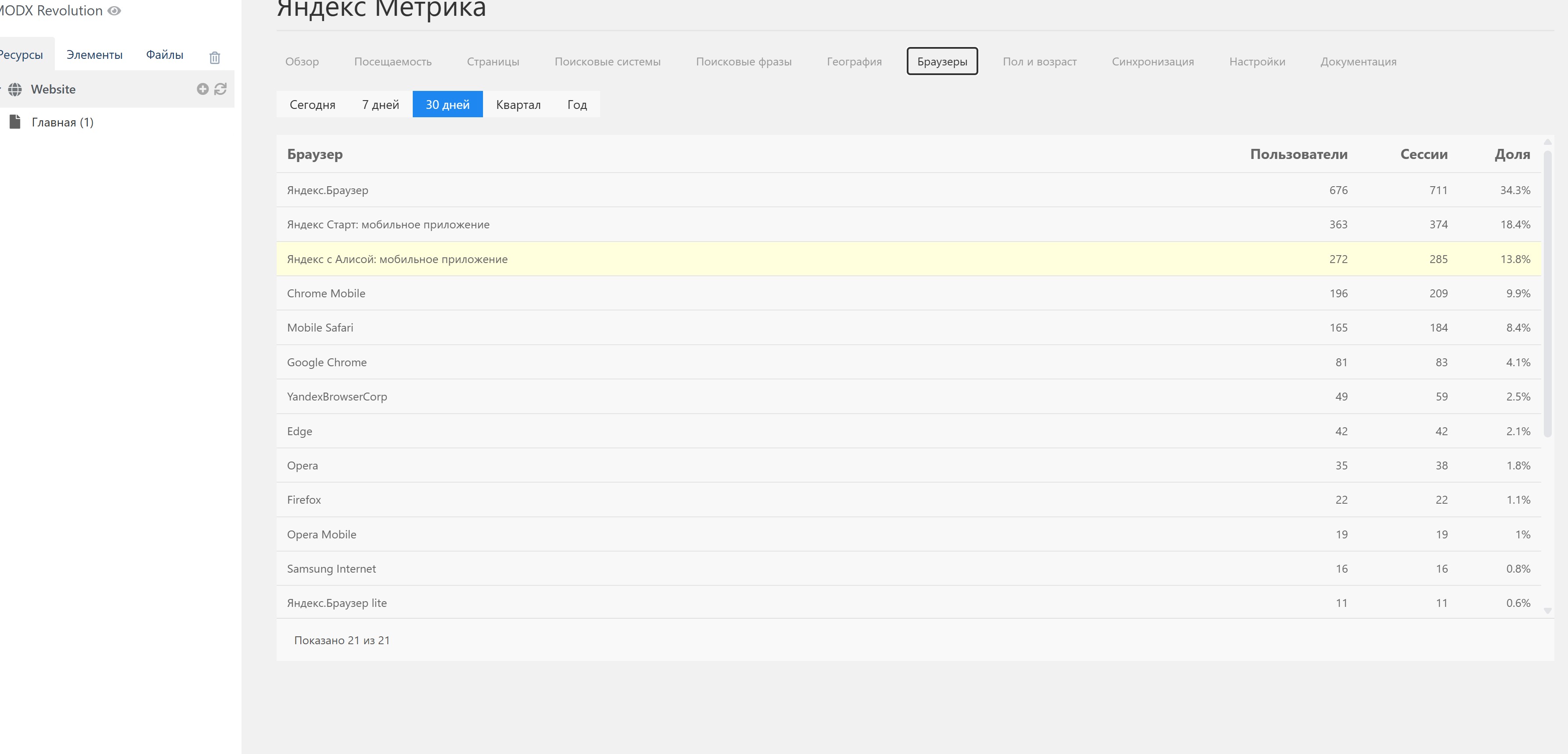Refresh the Website tree with the reload icon
The image size is (1568, 754).
tap(220, 89)
